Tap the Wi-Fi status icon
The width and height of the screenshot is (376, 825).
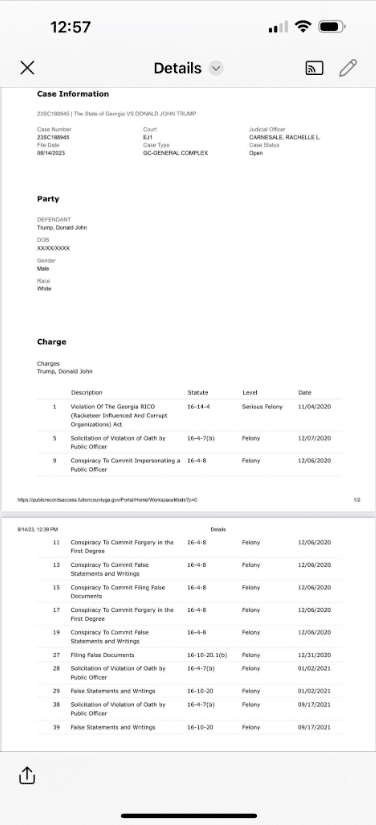(x=303, y=26)
